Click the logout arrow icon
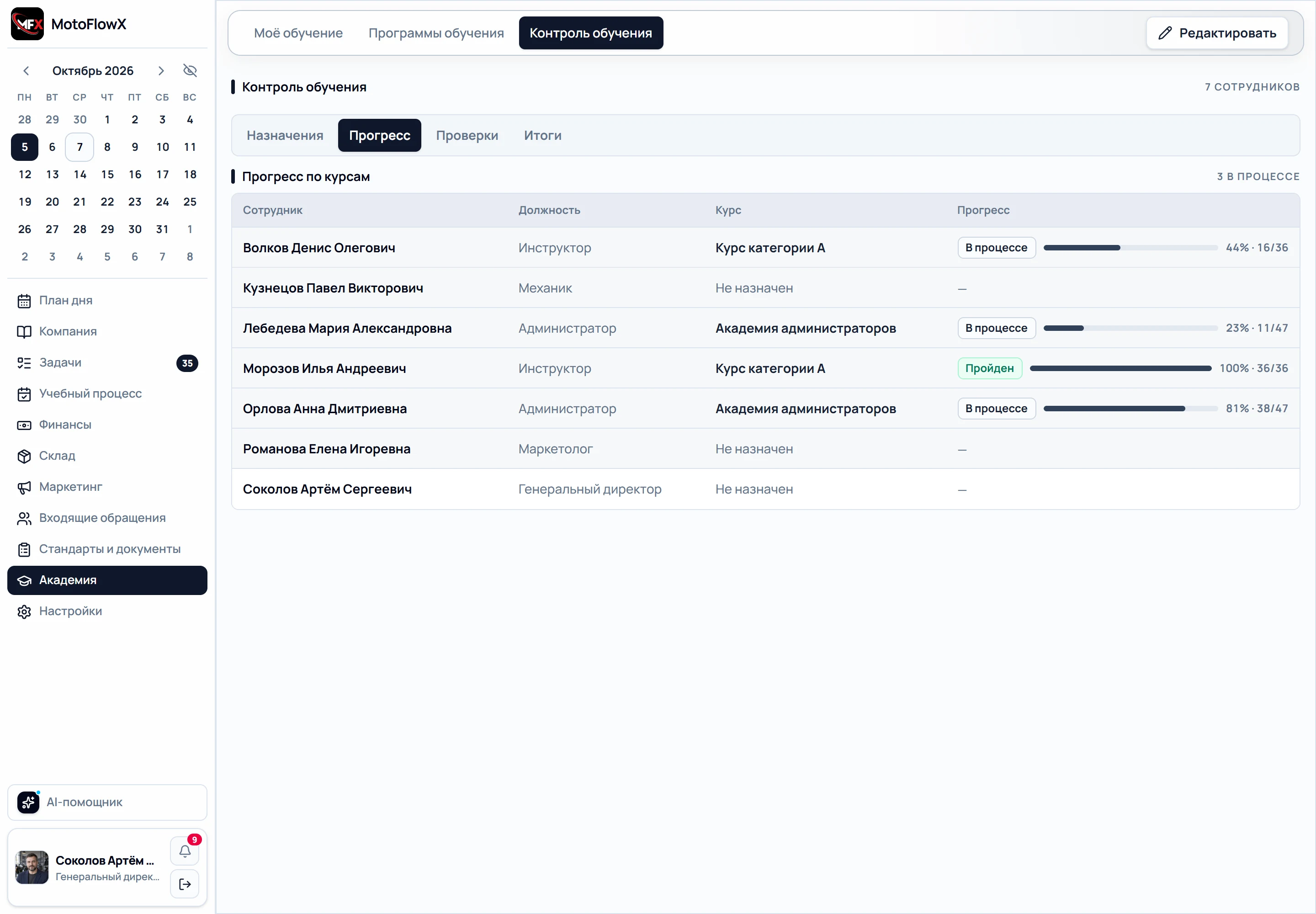Screen dimensions: 1316x914 pos(185,884)
